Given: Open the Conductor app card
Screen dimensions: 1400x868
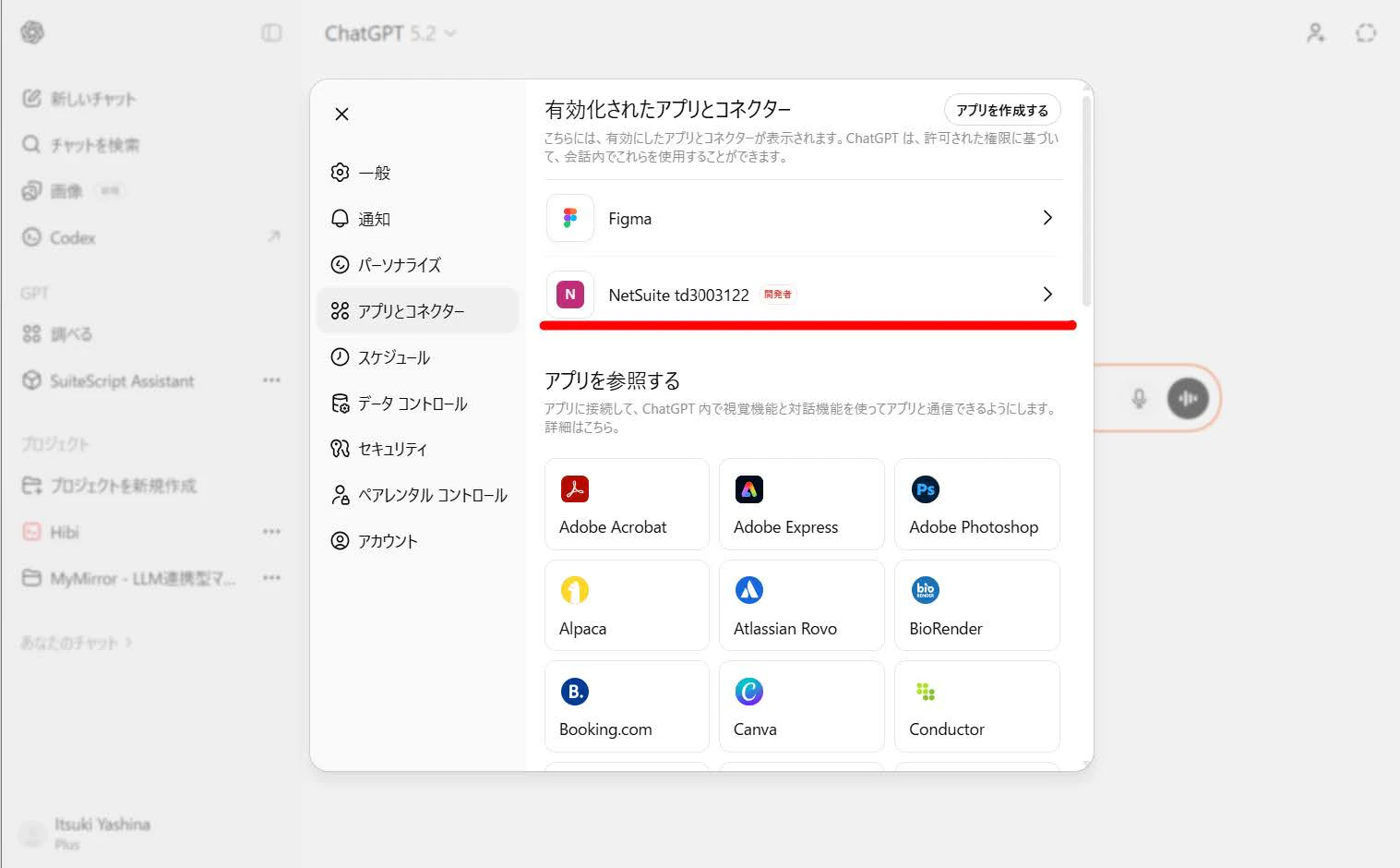Looking at the screenshot, I should [976, 706].
